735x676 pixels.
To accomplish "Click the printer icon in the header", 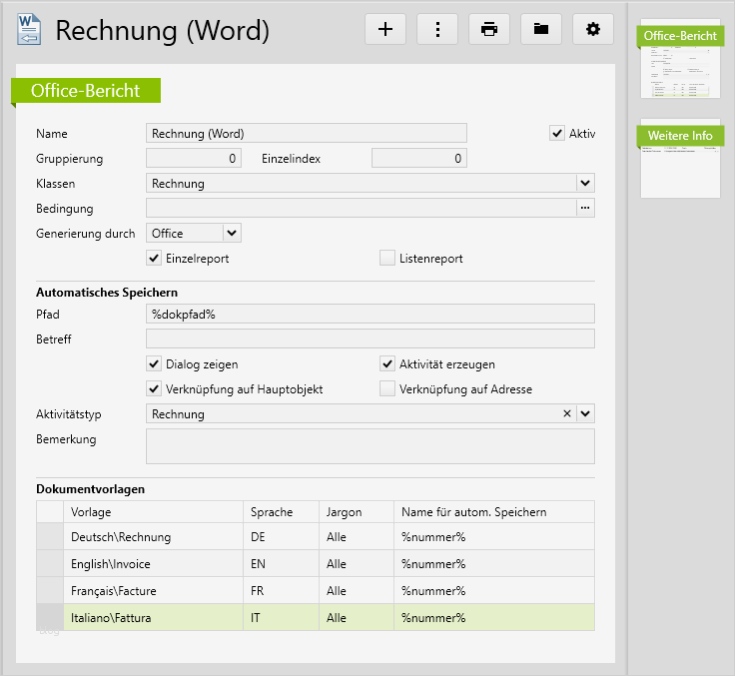I will 489,29.
